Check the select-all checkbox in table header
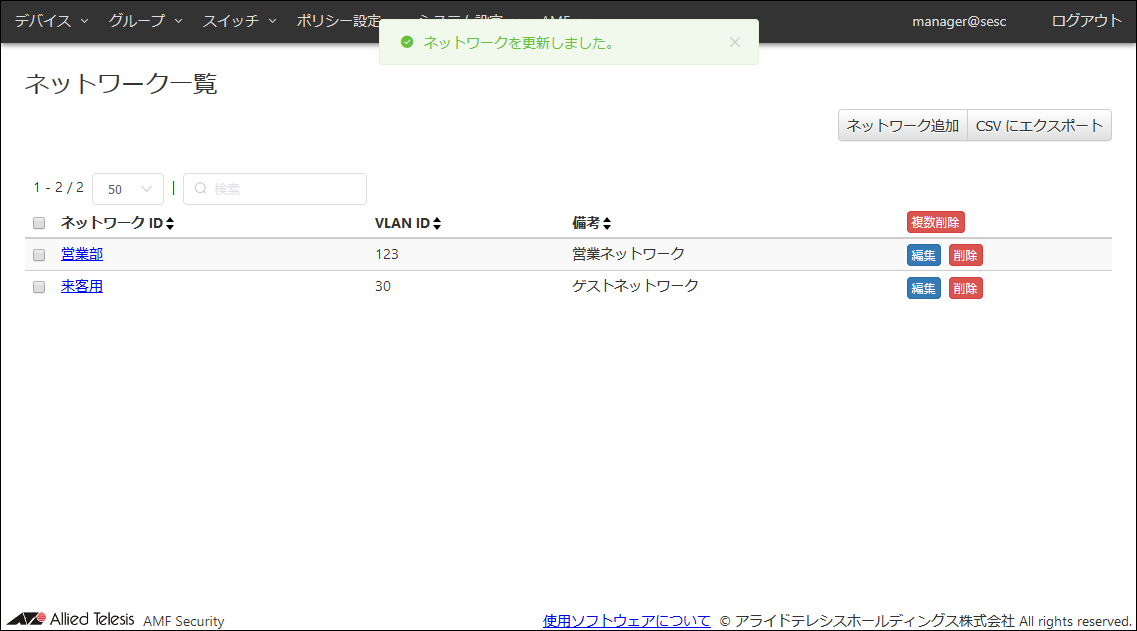1137x631 pixels. (x=39, y=223)
